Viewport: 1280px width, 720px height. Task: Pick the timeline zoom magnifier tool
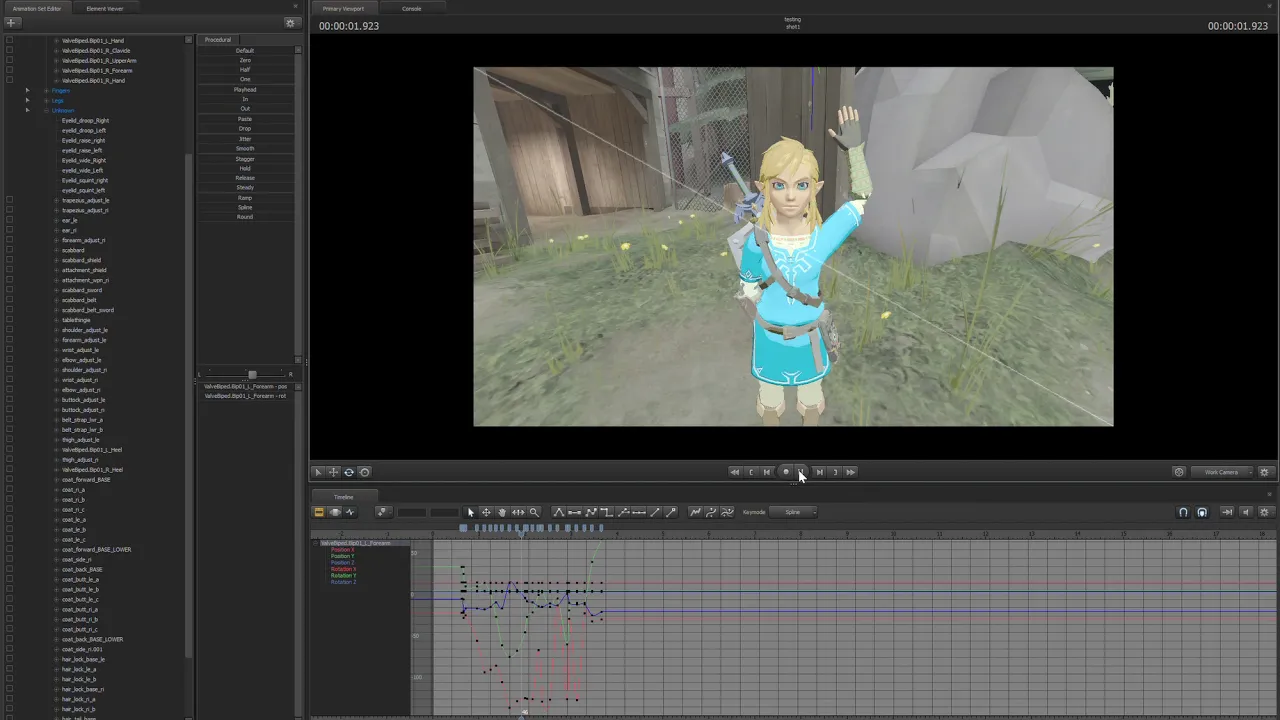(x=534, y=512)
